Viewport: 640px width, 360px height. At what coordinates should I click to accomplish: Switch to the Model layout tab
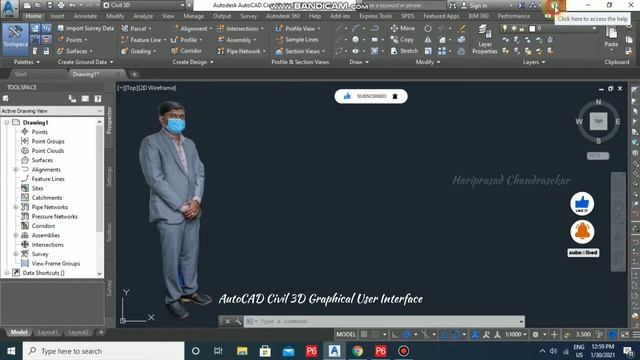click(19, 332)
